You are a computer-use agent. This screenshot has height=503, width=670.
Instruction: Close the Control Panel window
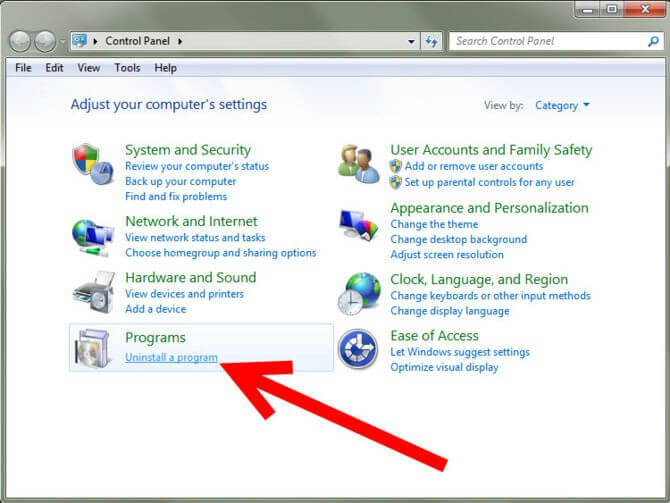[645, 9]
